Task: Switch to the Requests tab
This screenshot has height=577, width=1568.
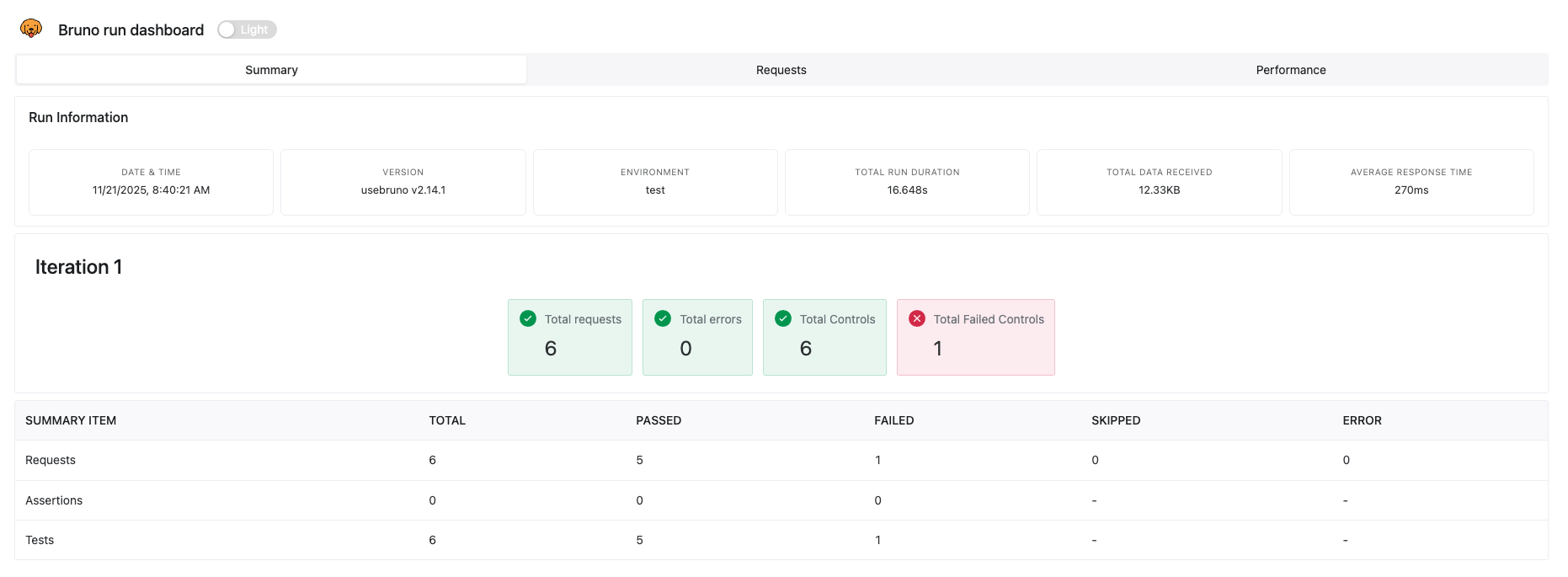Action: coord(781,70)
